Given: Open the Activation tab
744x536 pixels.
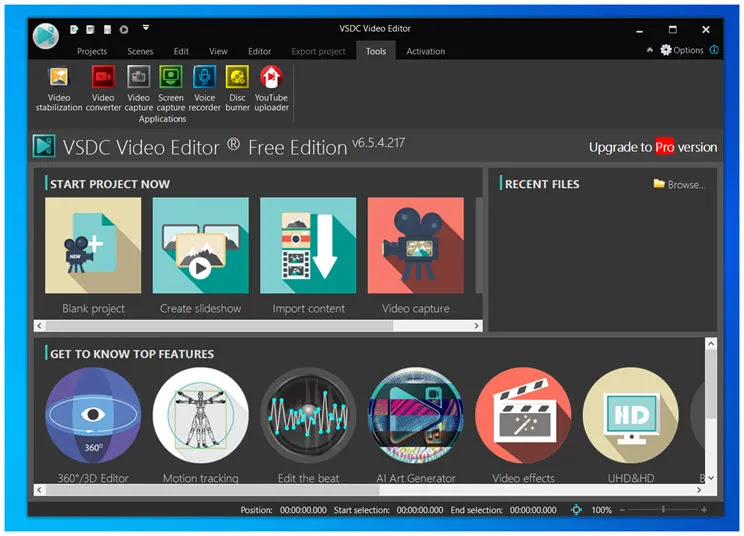Looking at the screenshot, I should [x=426, y=51].
